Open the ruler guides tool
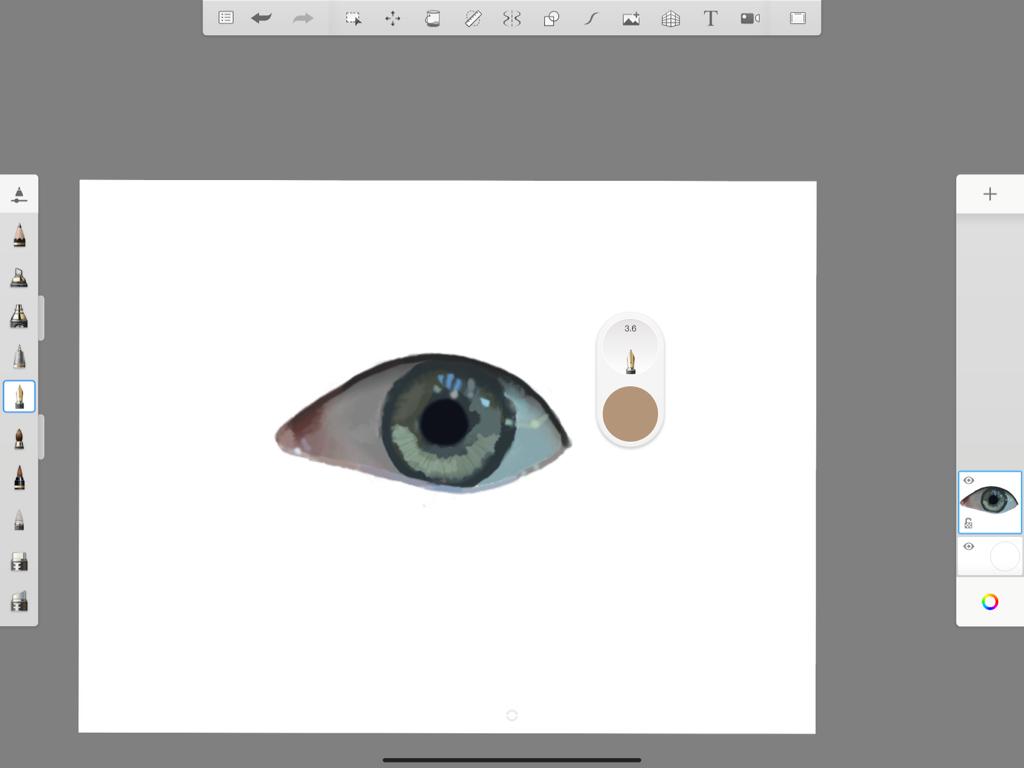The width and height of the screenshot is (1024, 768). point(473,18)
